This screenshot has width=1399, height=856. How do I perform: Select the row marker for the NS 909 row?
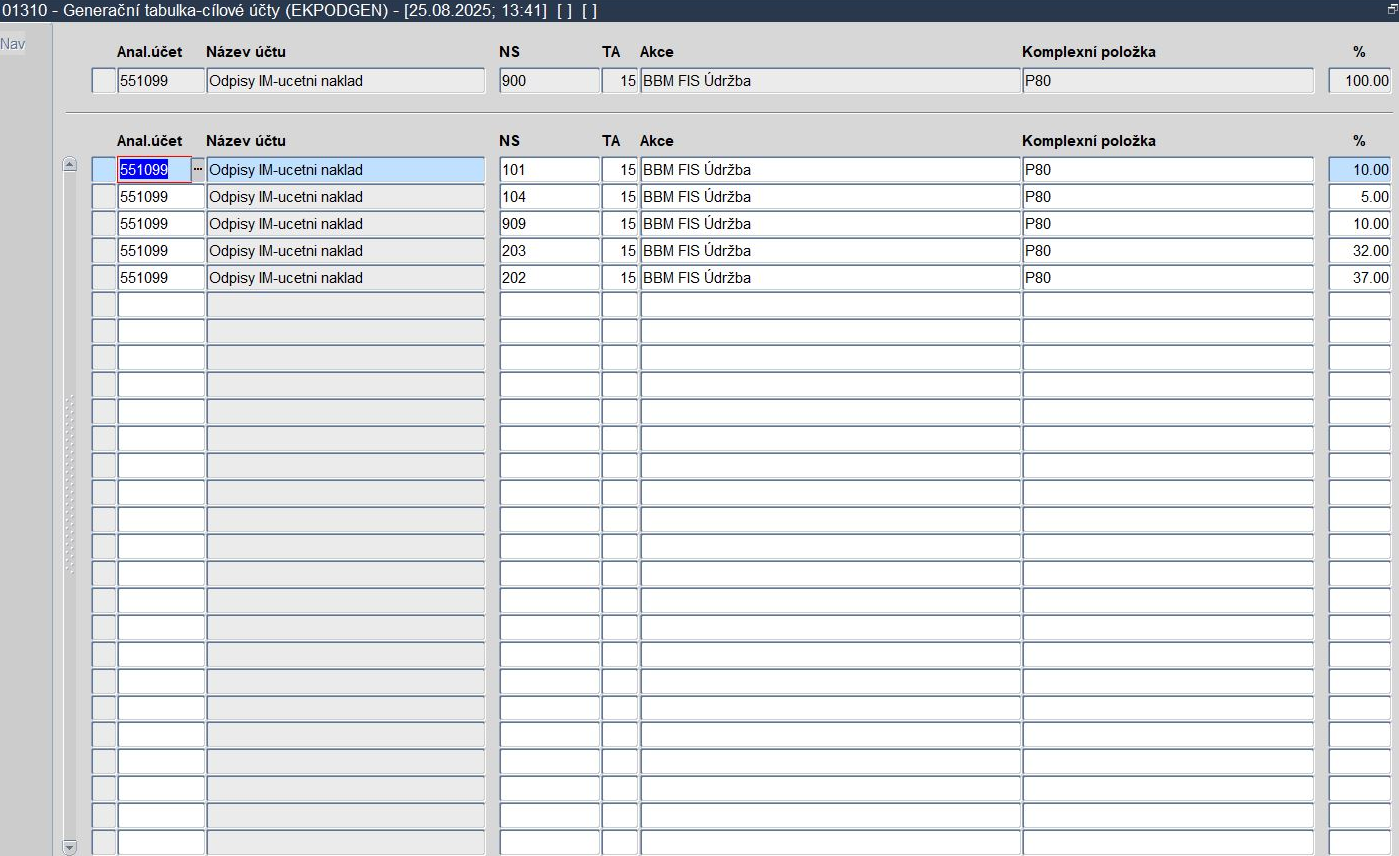tap(104, 224)
